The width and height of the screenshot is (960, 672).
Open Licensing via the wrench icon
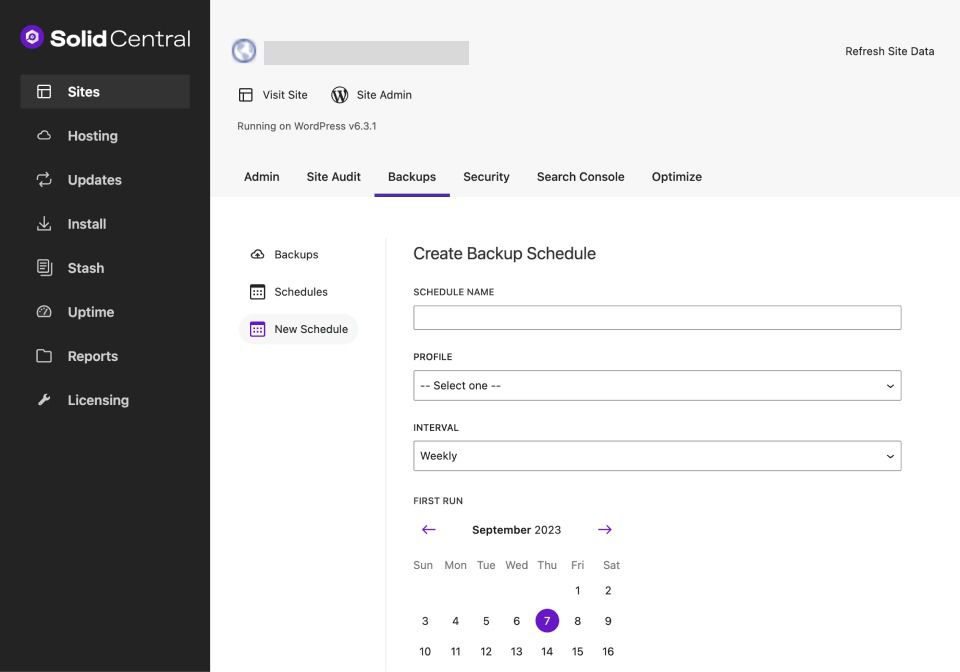point(44,400)
